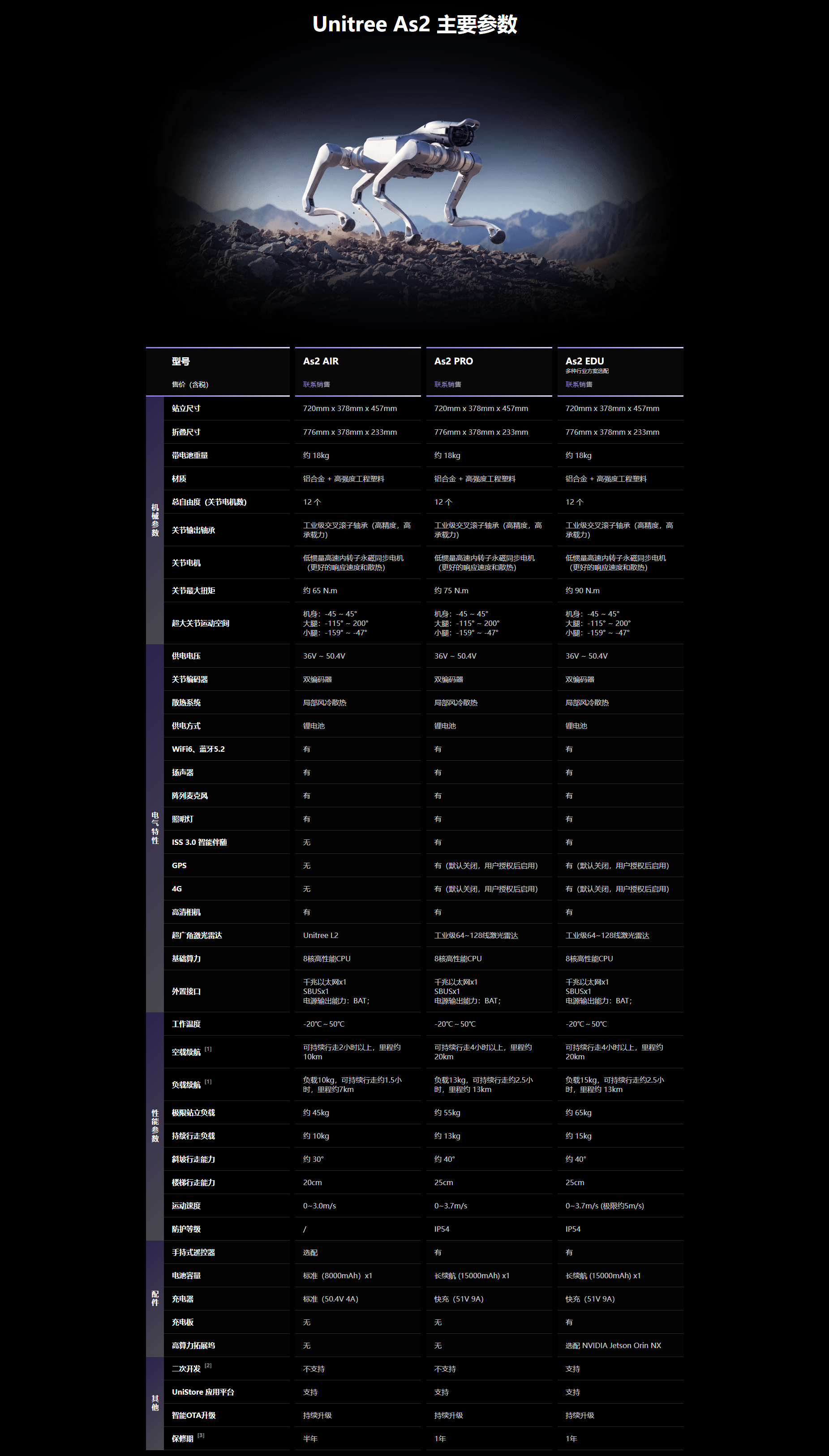Open footnote [3] beside 保修期
This screenshot has height=1456, width=829.
201,1435
